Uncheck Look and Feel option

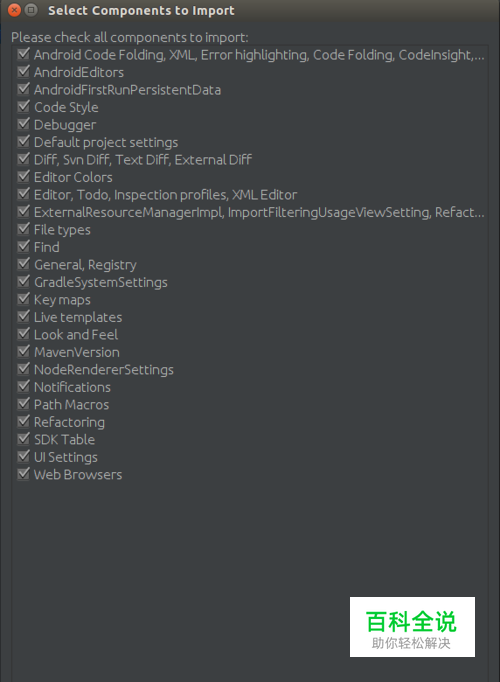(x=23, y=334)
